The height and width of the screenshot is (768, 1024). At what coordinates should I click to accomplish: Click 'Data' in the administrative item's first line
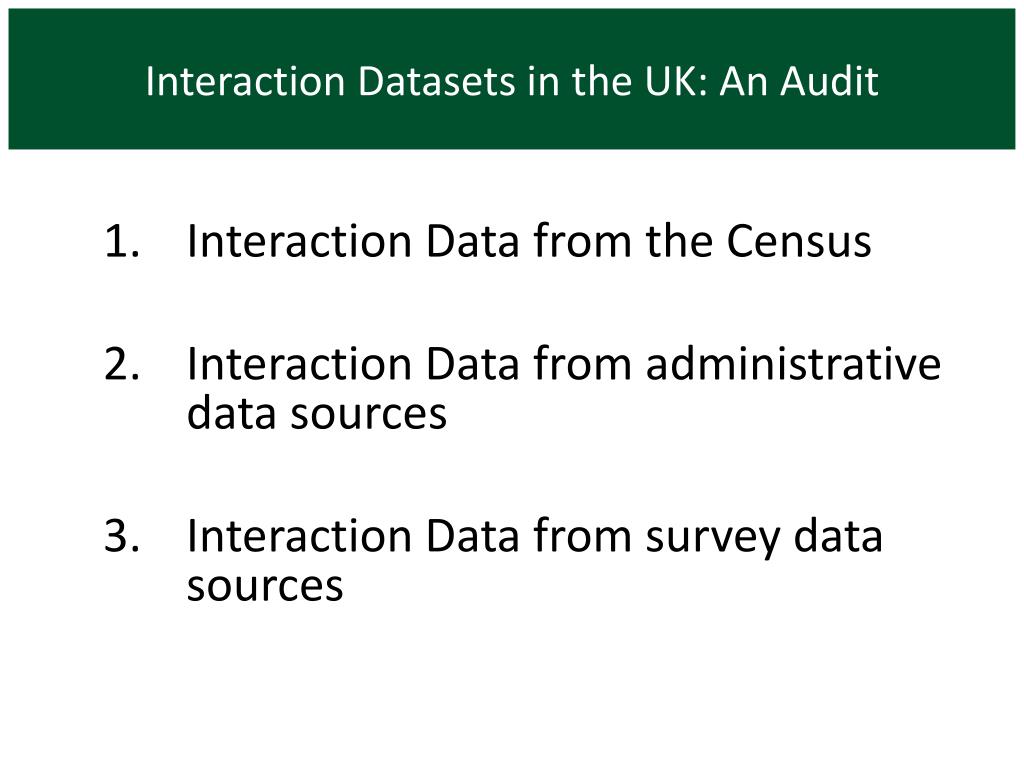(472, 363)
